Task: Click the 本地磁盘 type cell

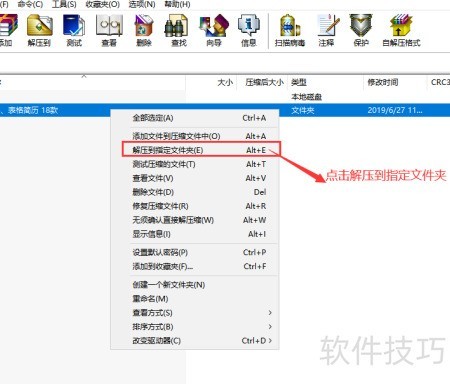Action: pos(306,97)
